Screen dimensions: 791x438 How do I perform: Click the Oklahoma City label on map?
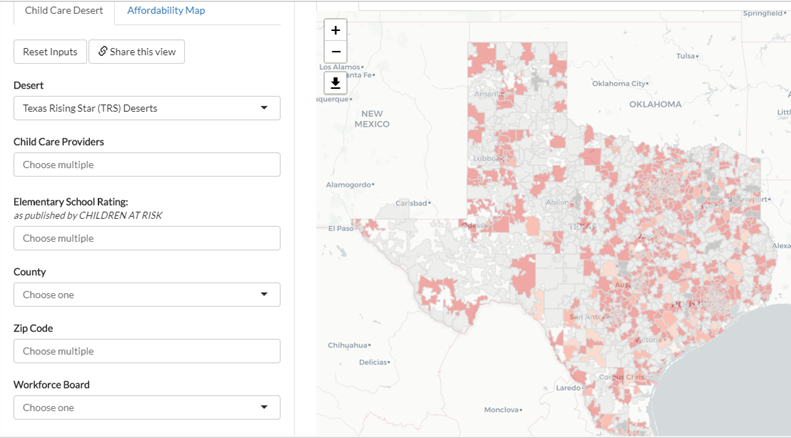(x=627, y=84)
